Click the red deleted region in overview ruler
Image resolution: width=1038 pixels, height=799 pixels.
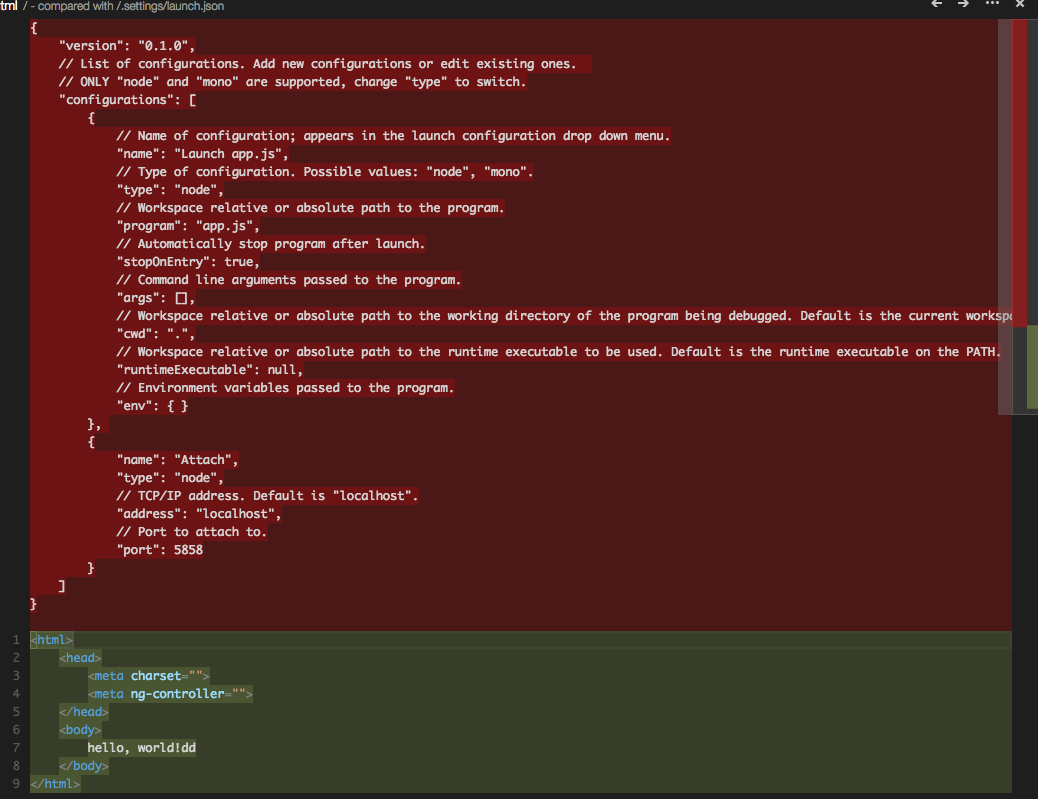point(1020,150)
